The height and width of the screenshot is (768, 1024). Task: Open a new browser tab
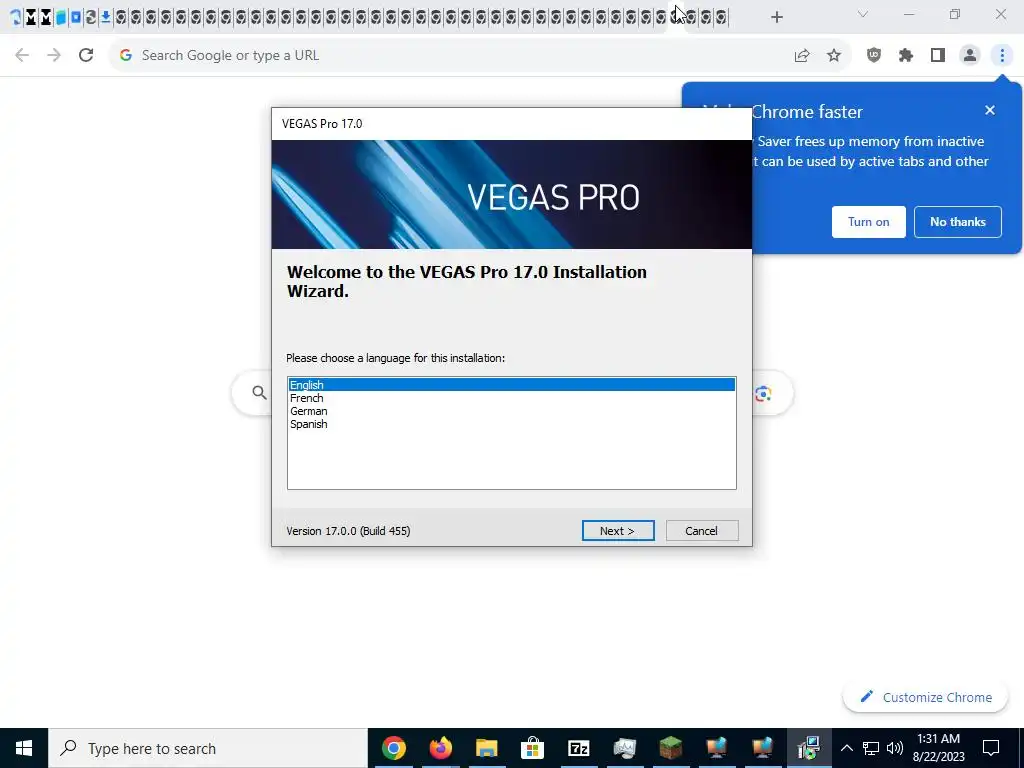[776, 17]
